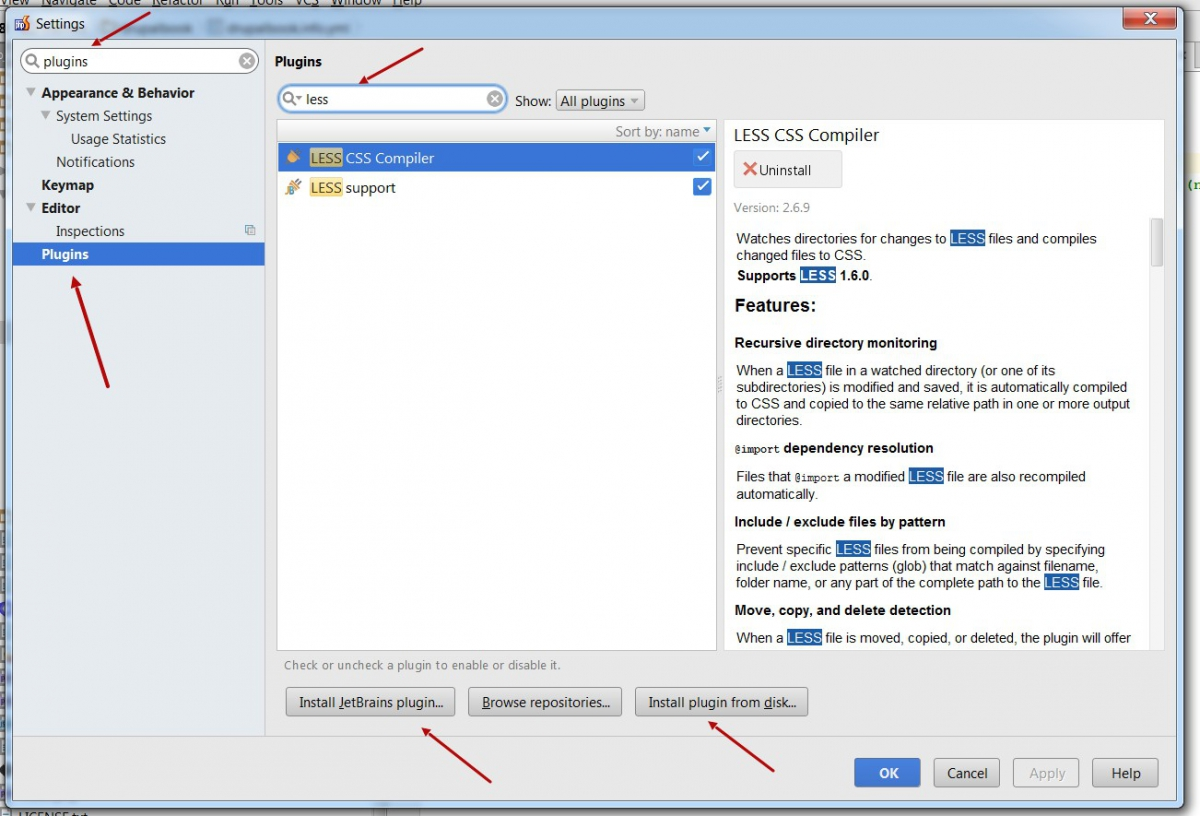
Task: Collapse the Editor tree node
Action: pos(30,208)
